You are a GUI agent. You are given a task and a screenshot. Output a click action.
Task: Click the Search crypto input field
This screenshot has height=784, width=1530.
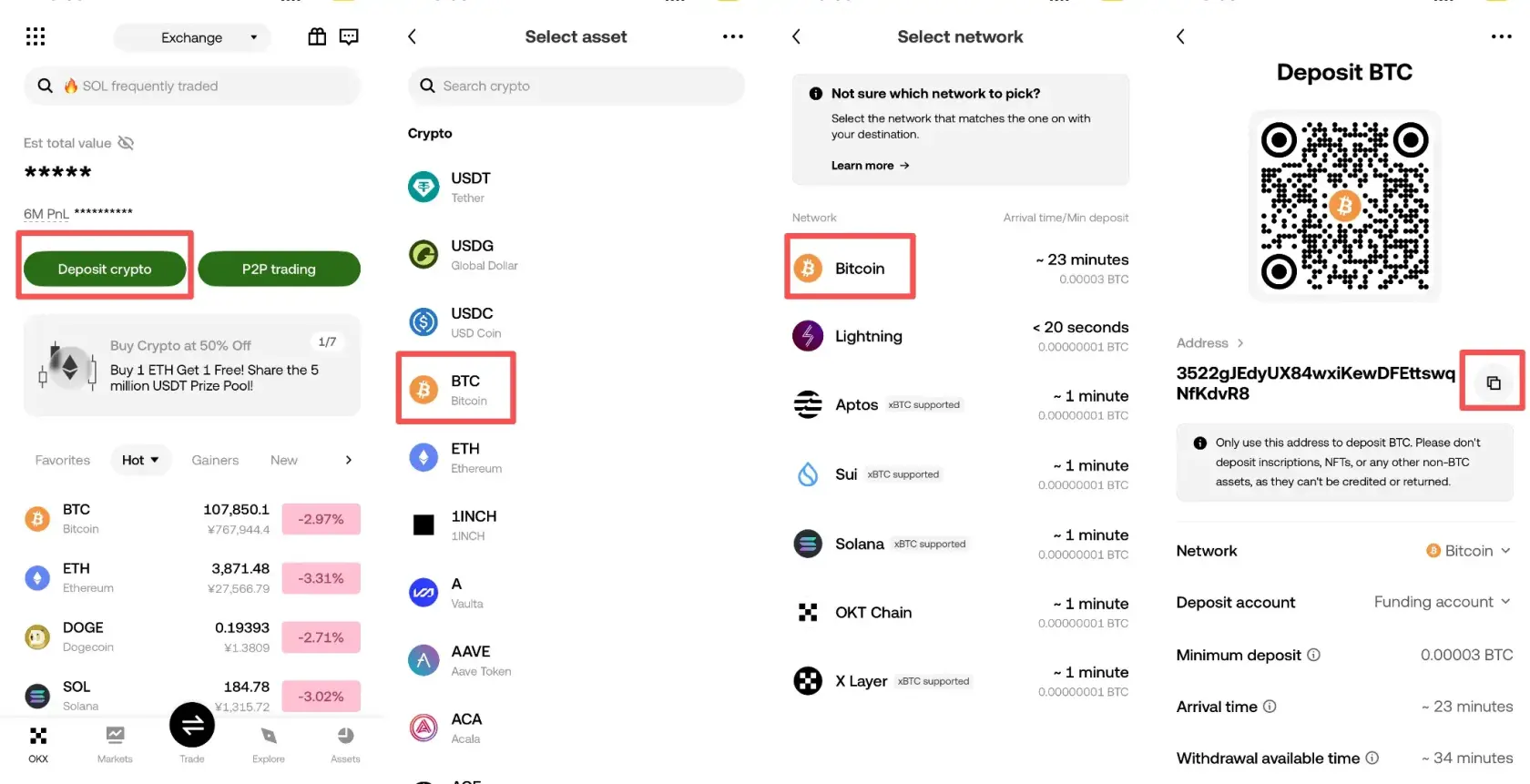click(576, 86)
